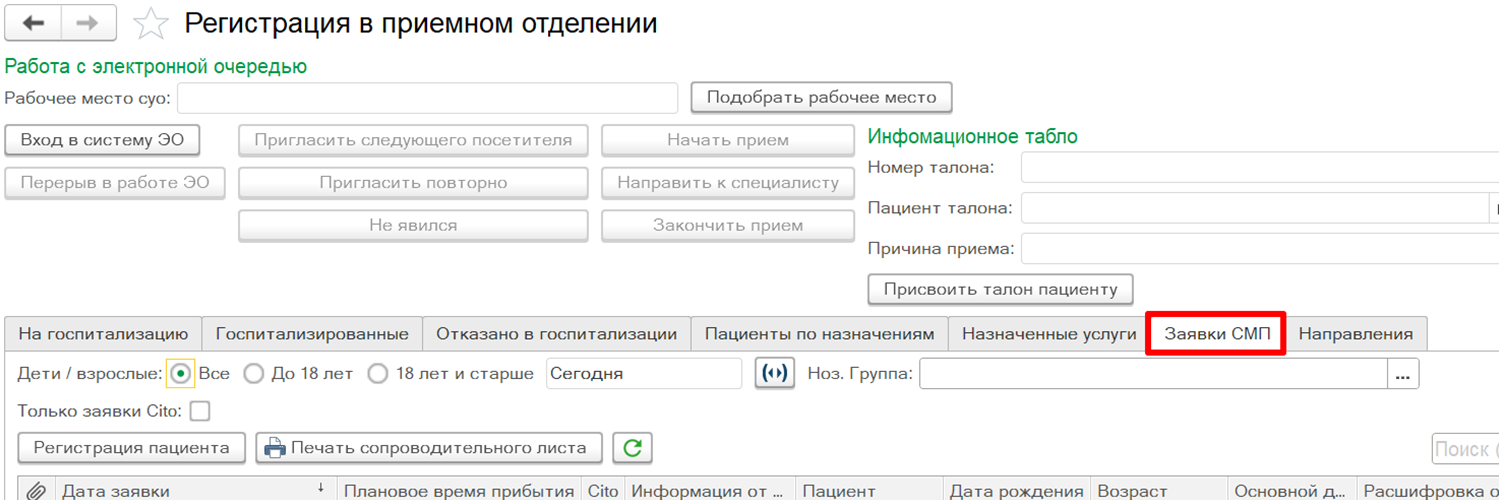Click the Присвоить талон пациенту button
Screen dimensions: 1499x500
pos(1000,289)
